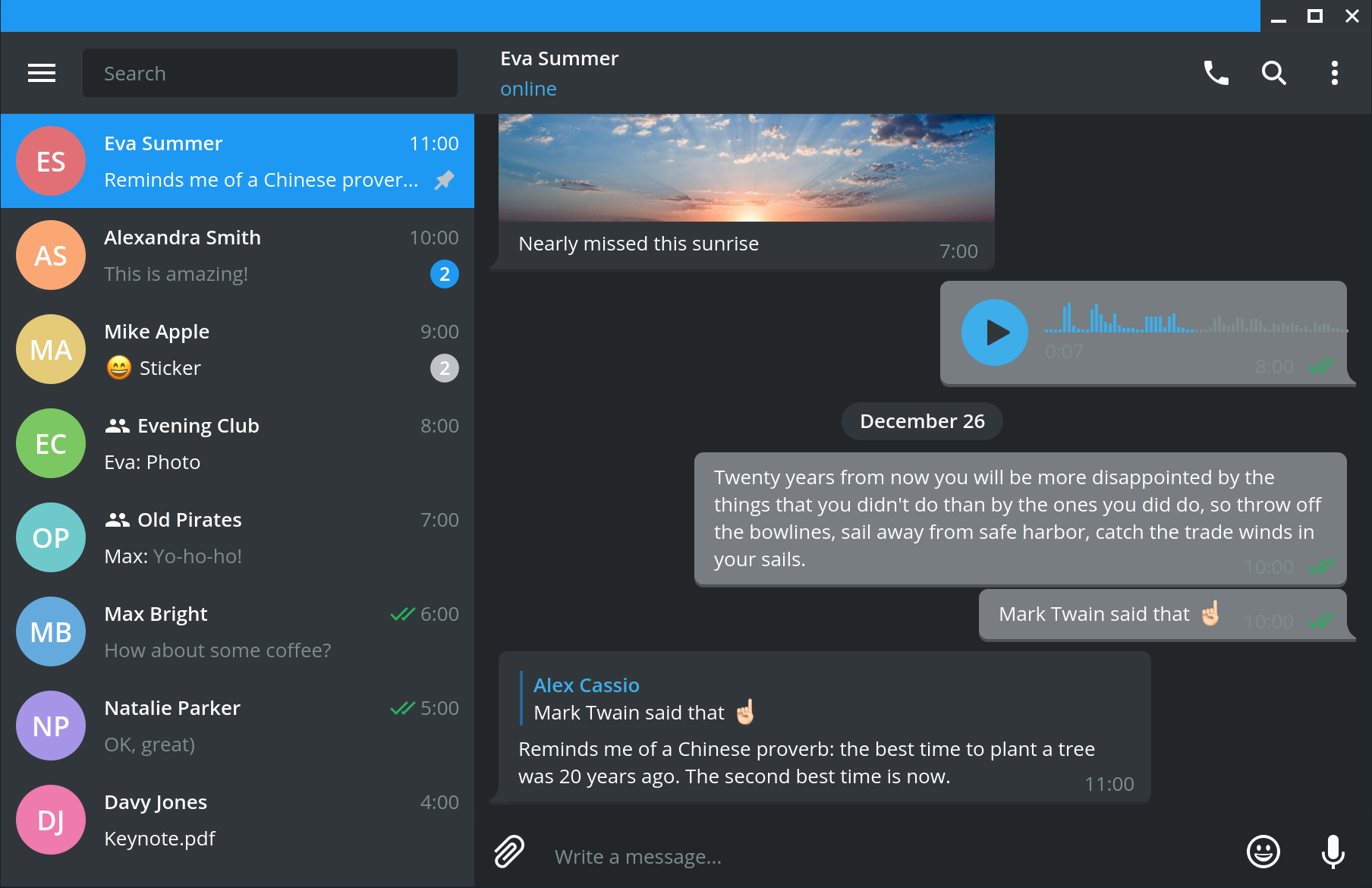Click the Chinese proverb message text

(x=807, y=763)
